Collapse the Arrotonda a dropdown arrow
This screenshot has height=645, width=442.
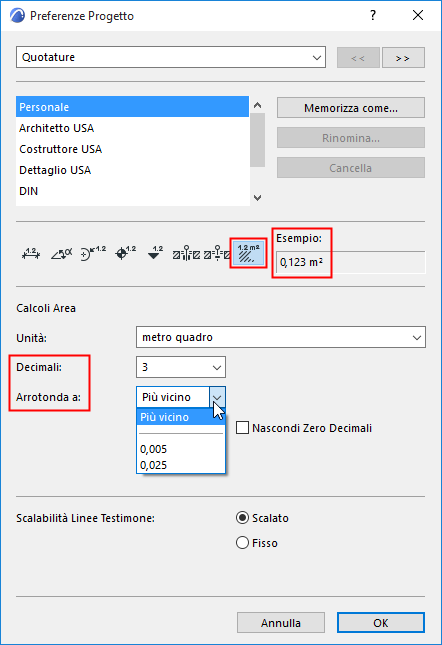(x=217, y=397)
